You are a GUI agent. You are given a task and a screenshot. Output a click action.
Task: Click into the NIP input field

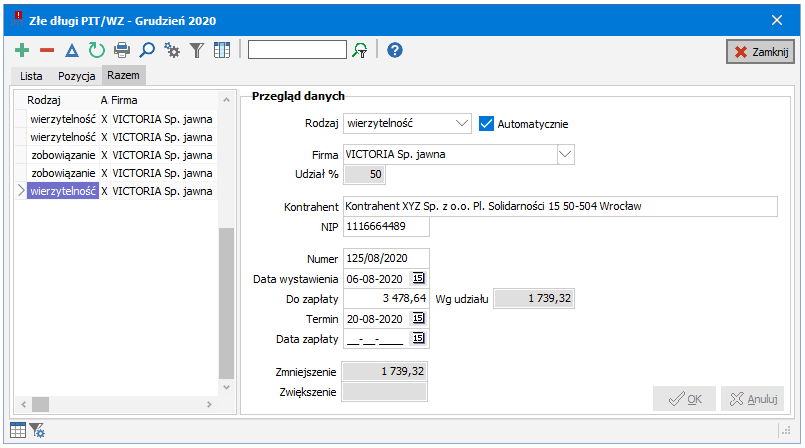point(386,227)
